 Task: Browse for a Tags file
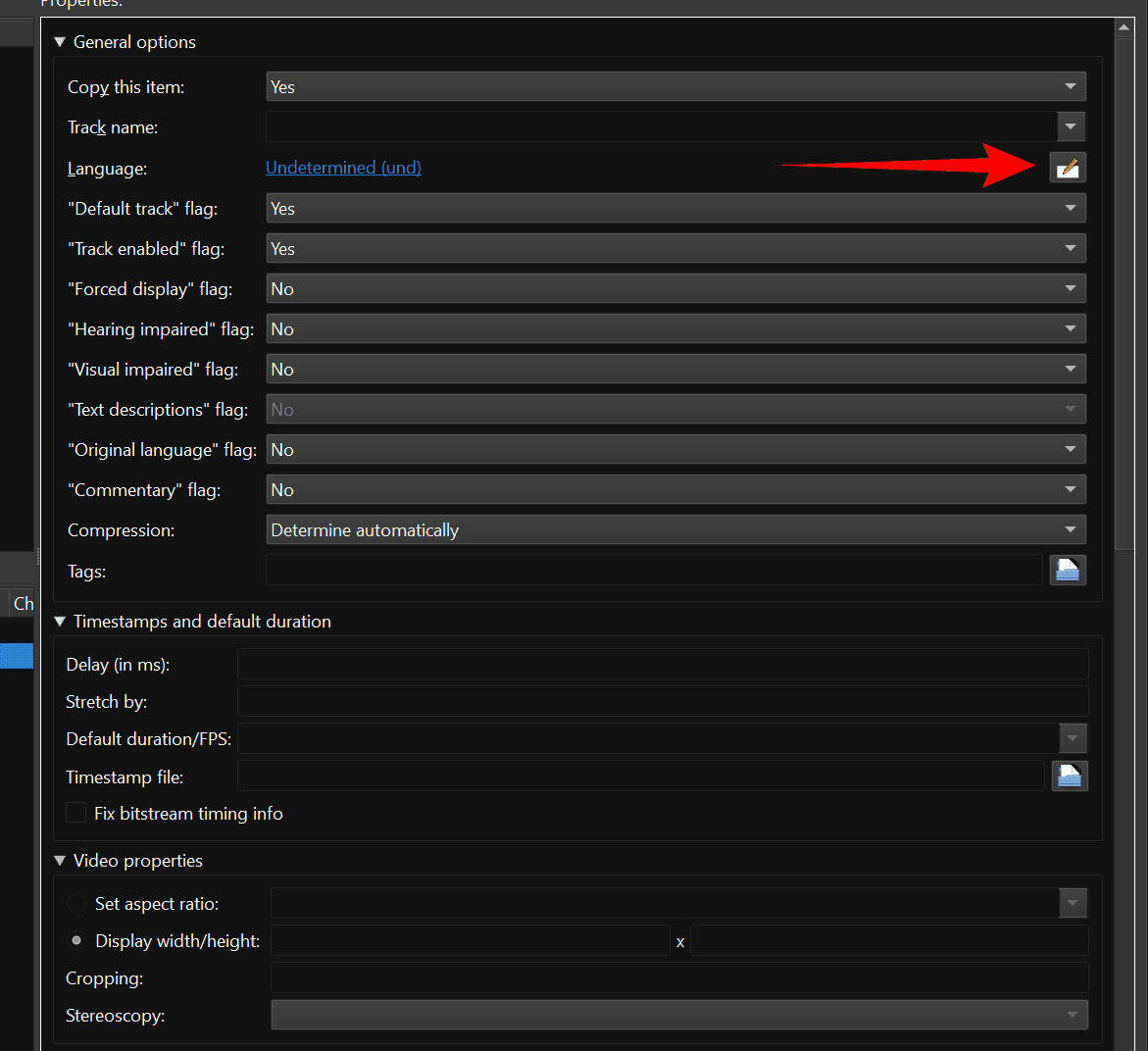click(1068, 570)
